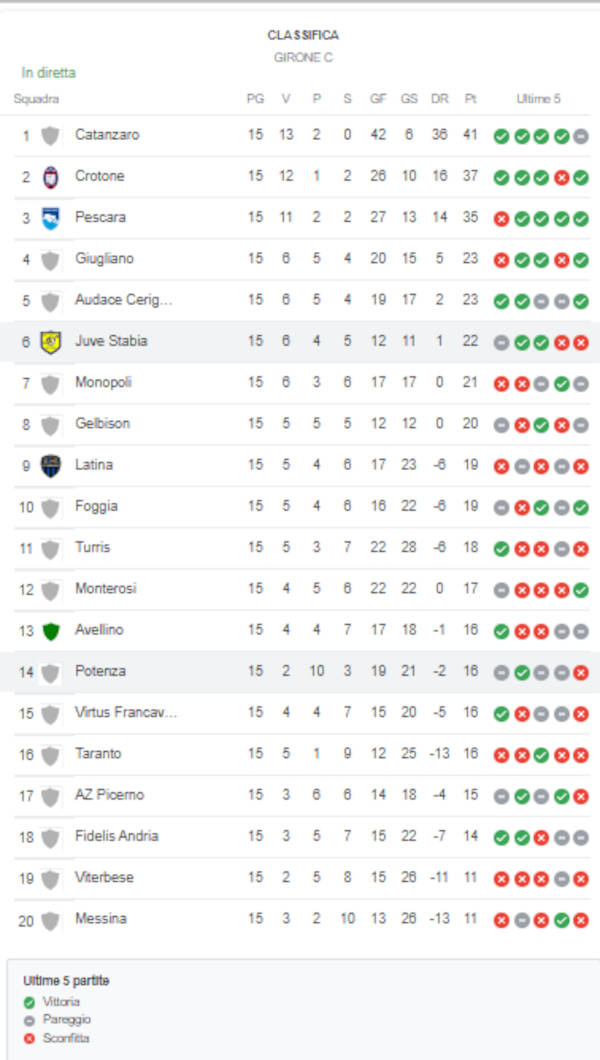The width and height of the screenshot is (600, 1060).
Task: Click the Sconfitta legend red icon
Action: (28, 1038)
